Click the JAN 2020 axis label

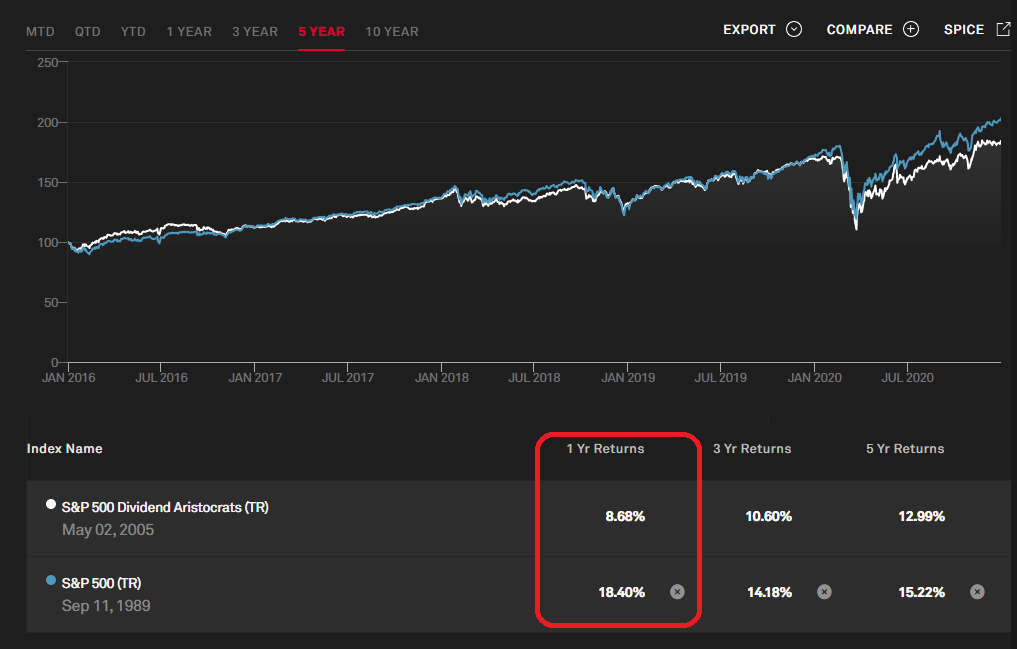[x=815, y=378]
